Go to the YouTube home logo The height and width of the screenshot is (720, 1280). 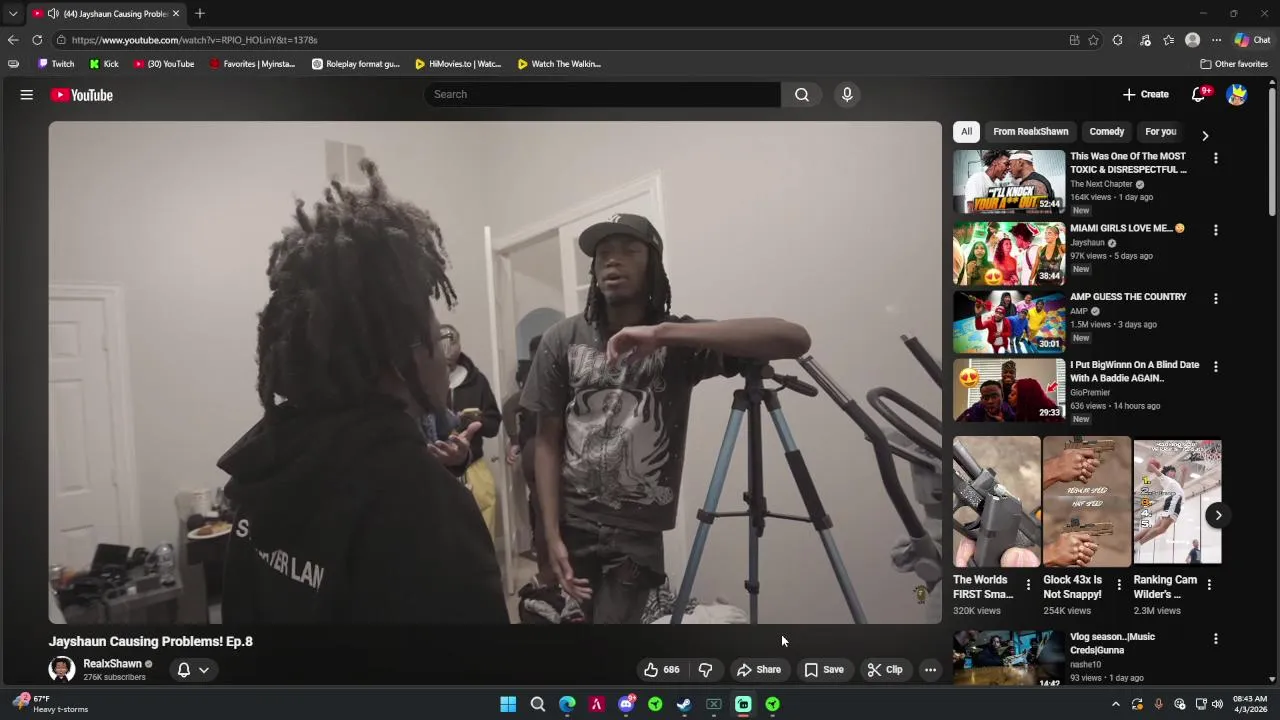(x=82, y=95)
